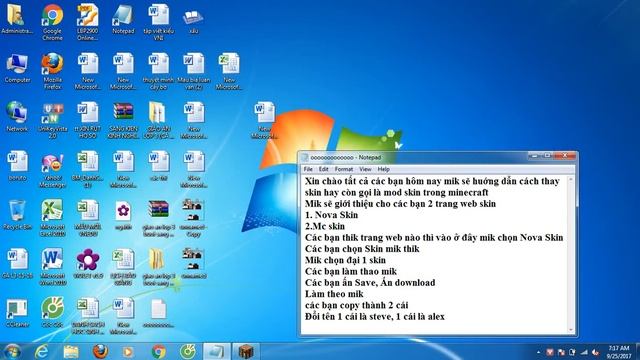Image resolution: width=640 pixels, height=360 pixels.
Task: Open the File menu in Notepad
Action: [x=308, y=169]
